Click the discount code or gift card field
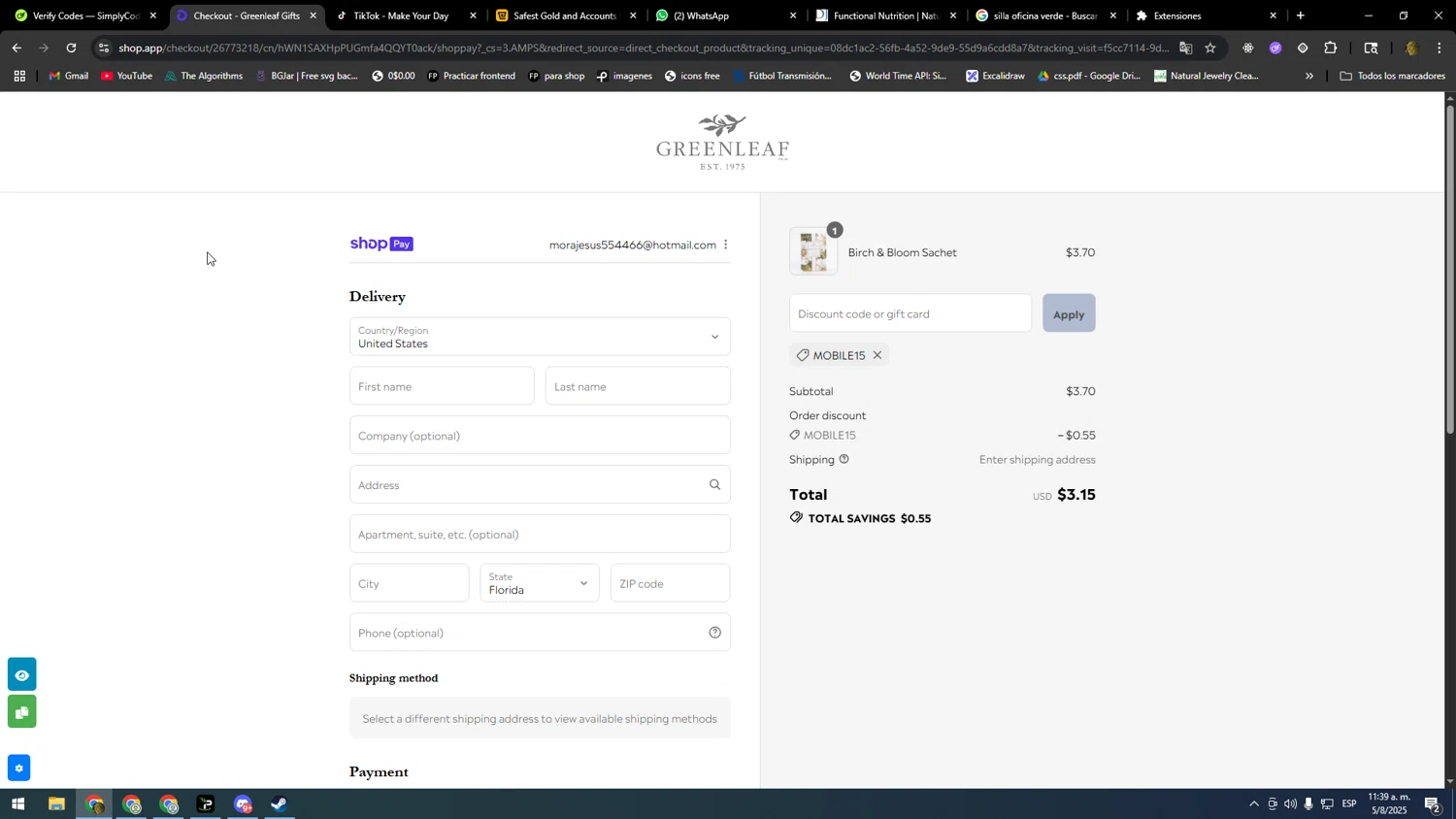This screenshot has width=1456, height=819. tap(910, 313)
